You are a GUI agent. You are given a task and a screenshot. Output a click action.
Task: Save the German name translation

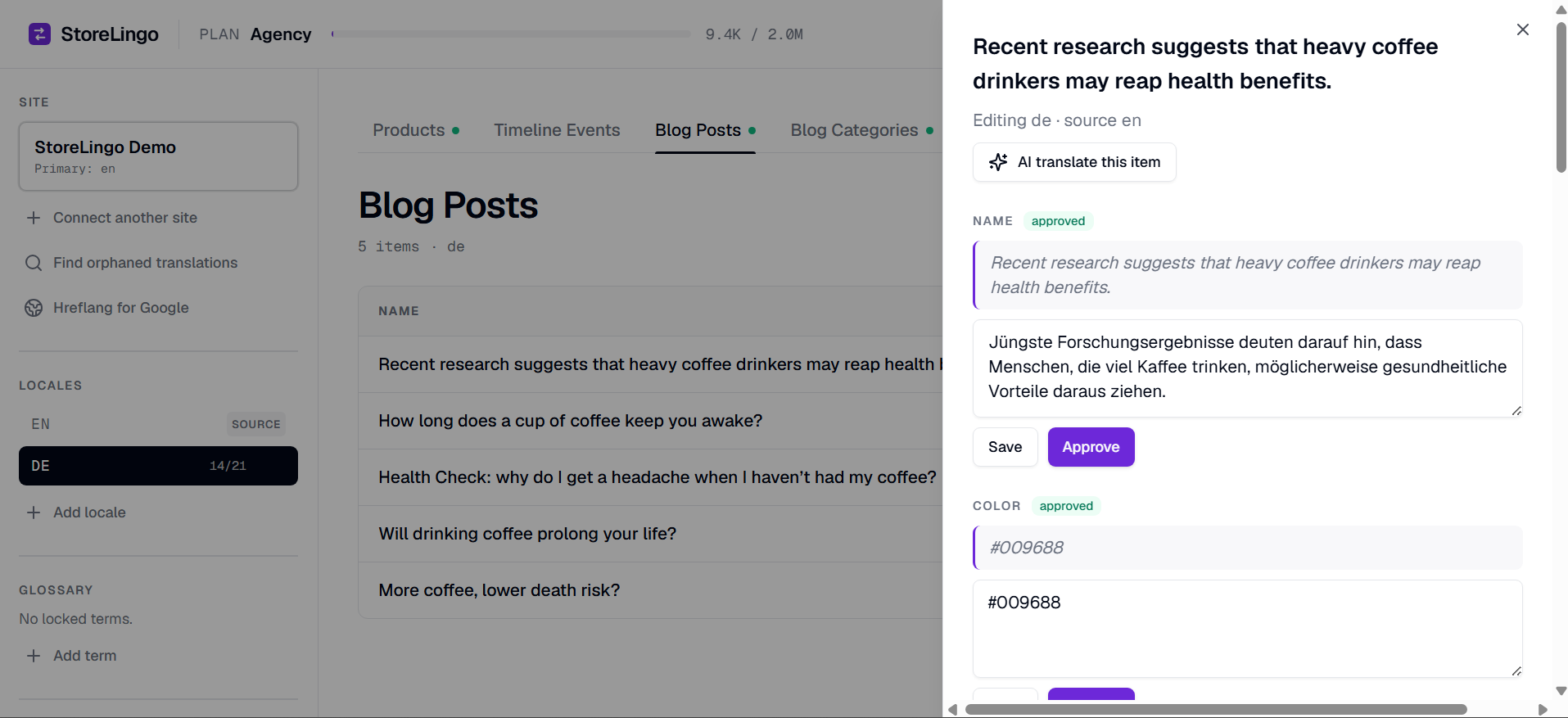(x=1005, y=447)
